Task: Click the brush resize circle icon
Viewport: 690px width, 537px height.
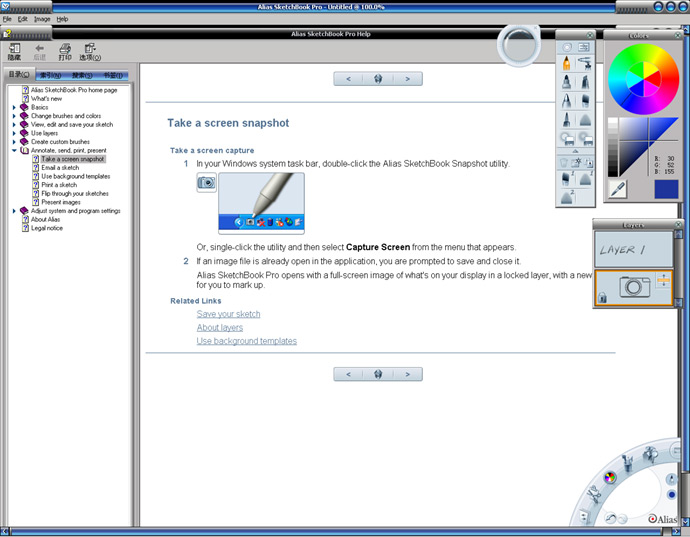Action: [567, 47]
